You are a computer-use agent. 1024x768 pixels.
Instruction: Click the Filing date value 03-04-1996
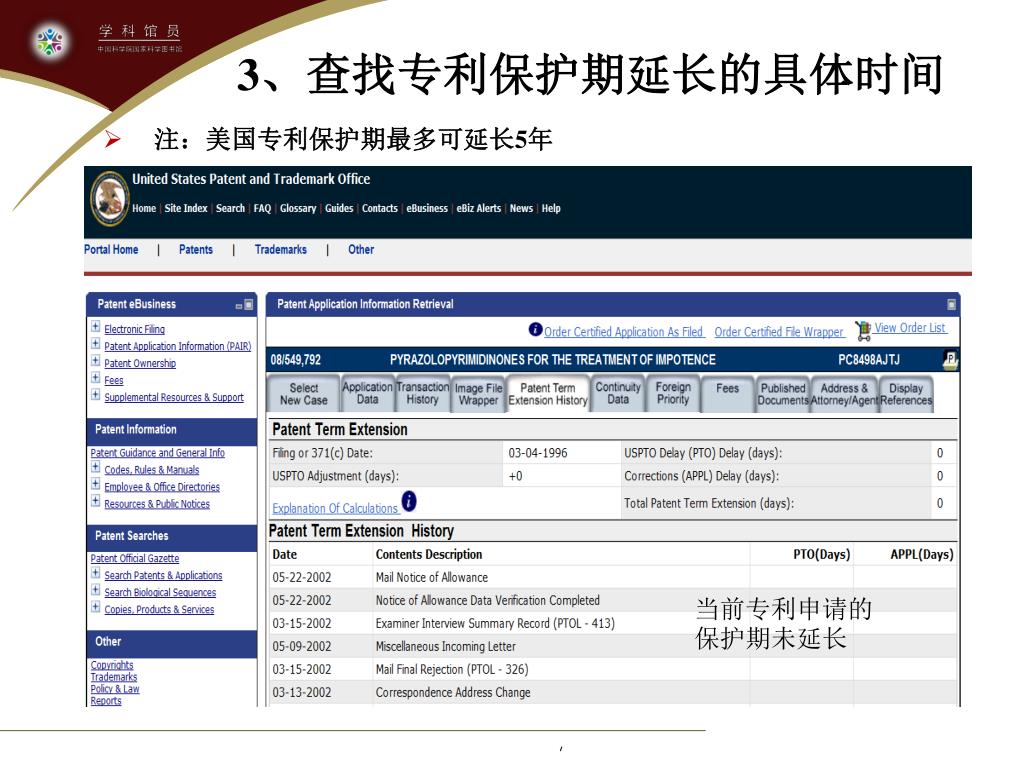pyautogui.click(x=538, y=453)
